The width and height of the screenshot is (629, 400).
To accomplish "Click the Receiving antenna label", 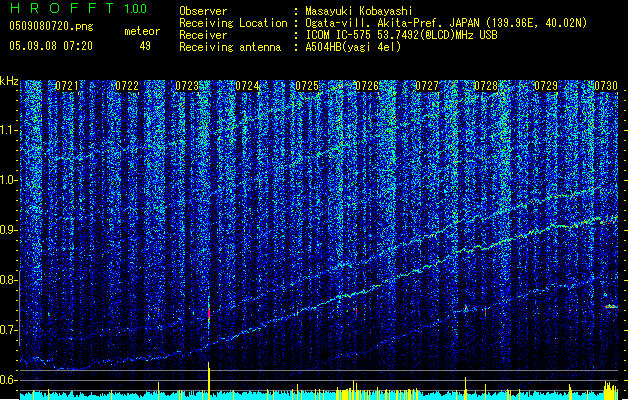I will (x=230, y=47).
